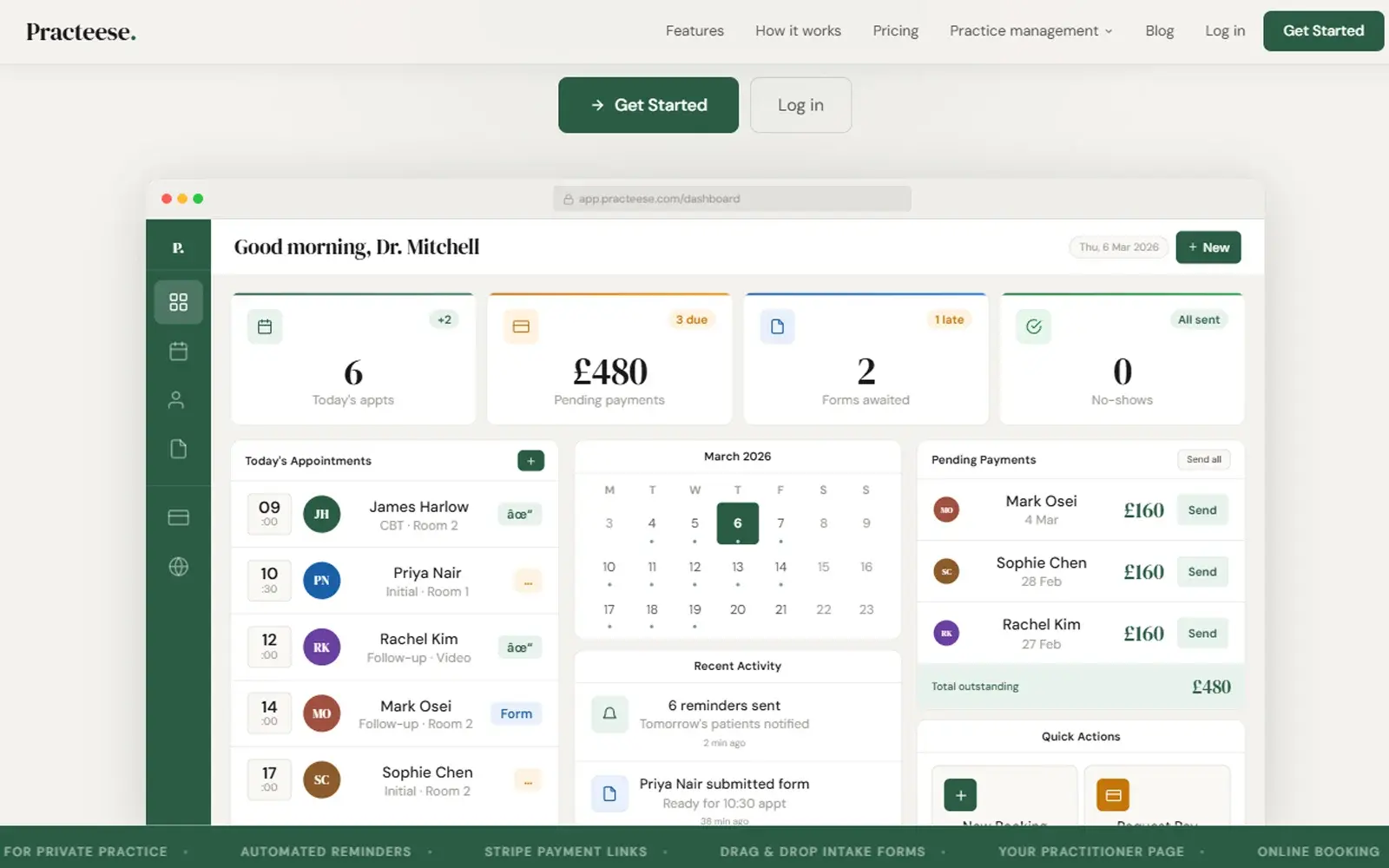Click Send all in Pending Payments
Image resolution: width=1389 pixels, height=868 pixels.
[x=1203, y=460]
